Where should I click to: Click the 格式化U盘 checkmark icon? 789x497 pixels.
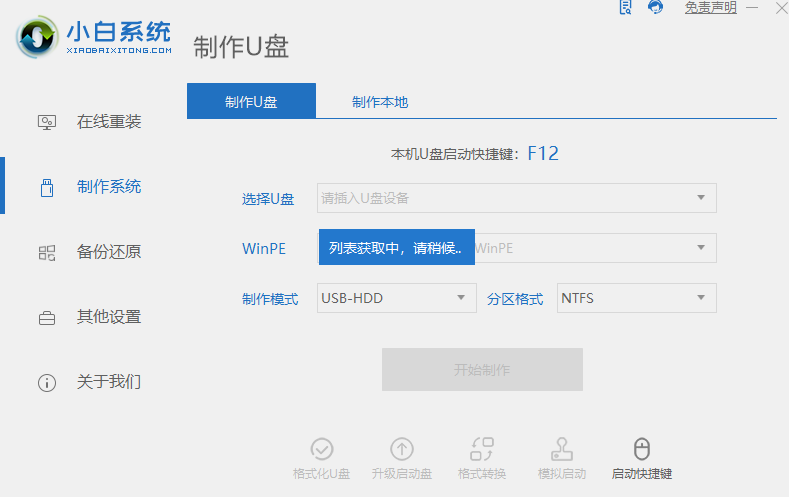(322, 449)
